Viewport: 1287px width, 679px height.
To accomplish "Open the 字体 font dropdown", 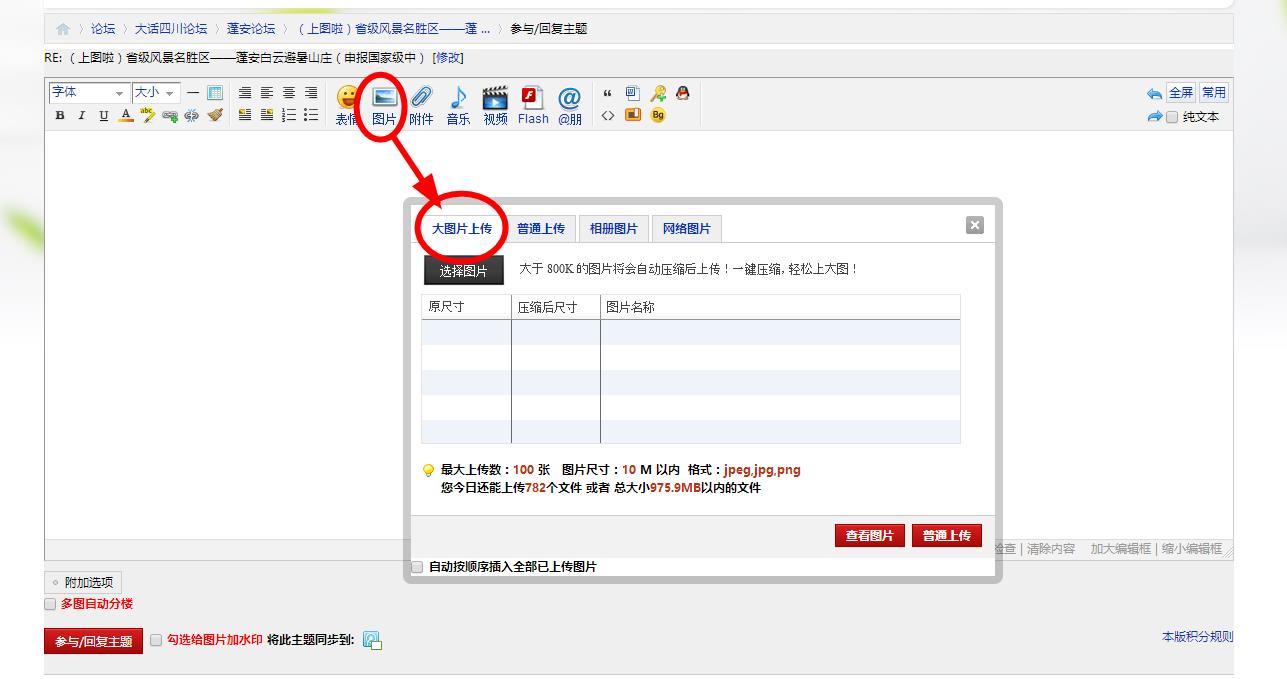I will click(x=88, y=92).
